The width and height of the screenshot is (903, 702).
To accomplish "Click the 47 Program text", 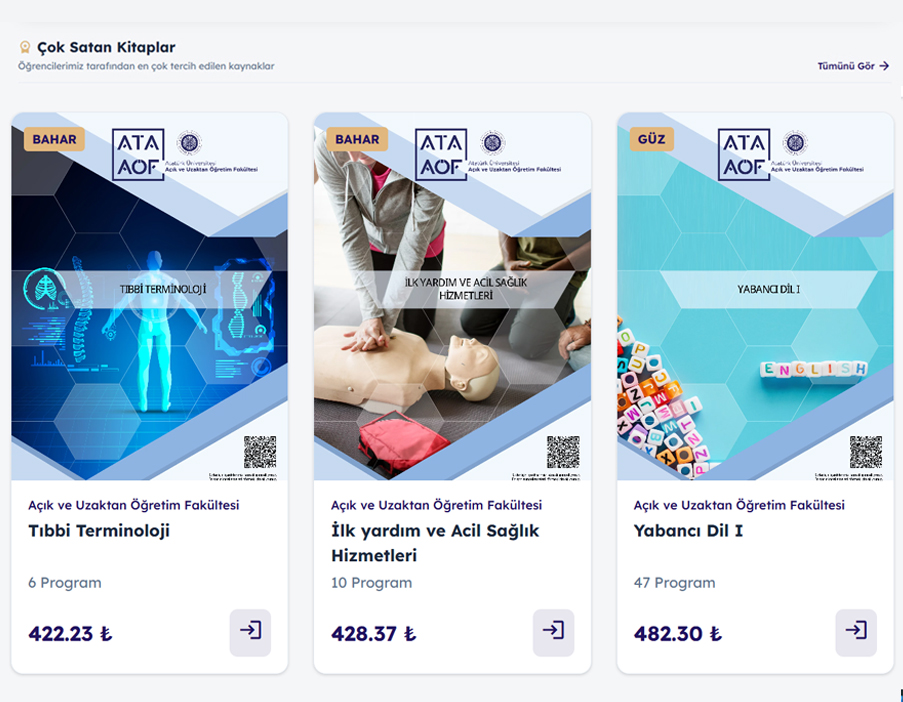I will pyautogui.click(x=674, y=583).
